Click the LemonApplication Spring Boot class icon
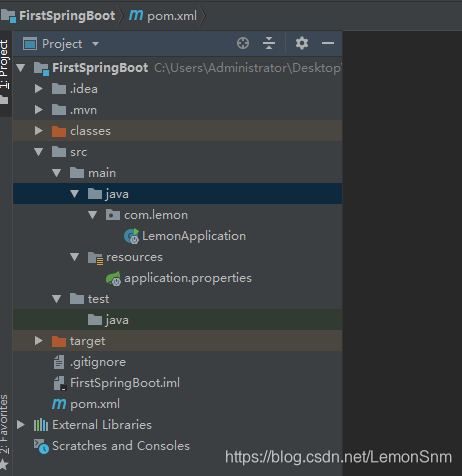 click(x=131, y=236)
